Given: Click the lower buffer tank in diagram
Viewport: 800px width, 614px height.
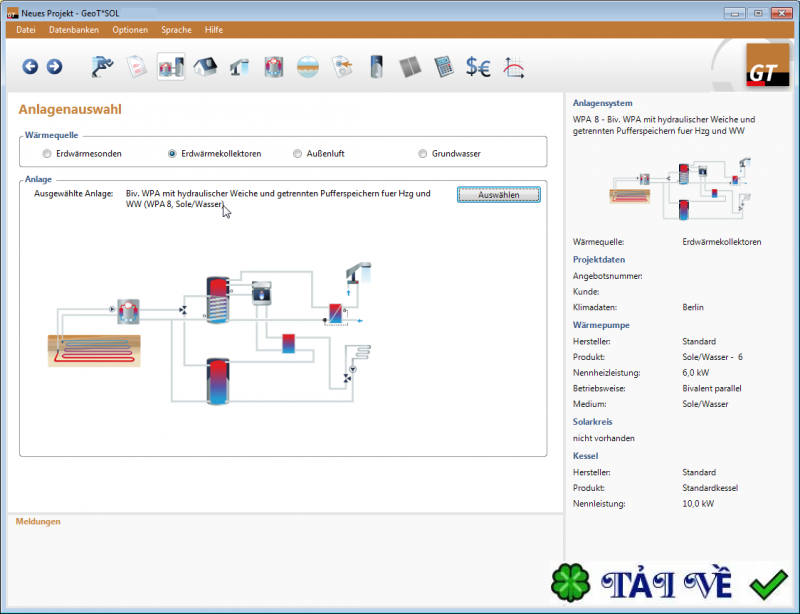Looking at the screenshot, I should point(218,381).
